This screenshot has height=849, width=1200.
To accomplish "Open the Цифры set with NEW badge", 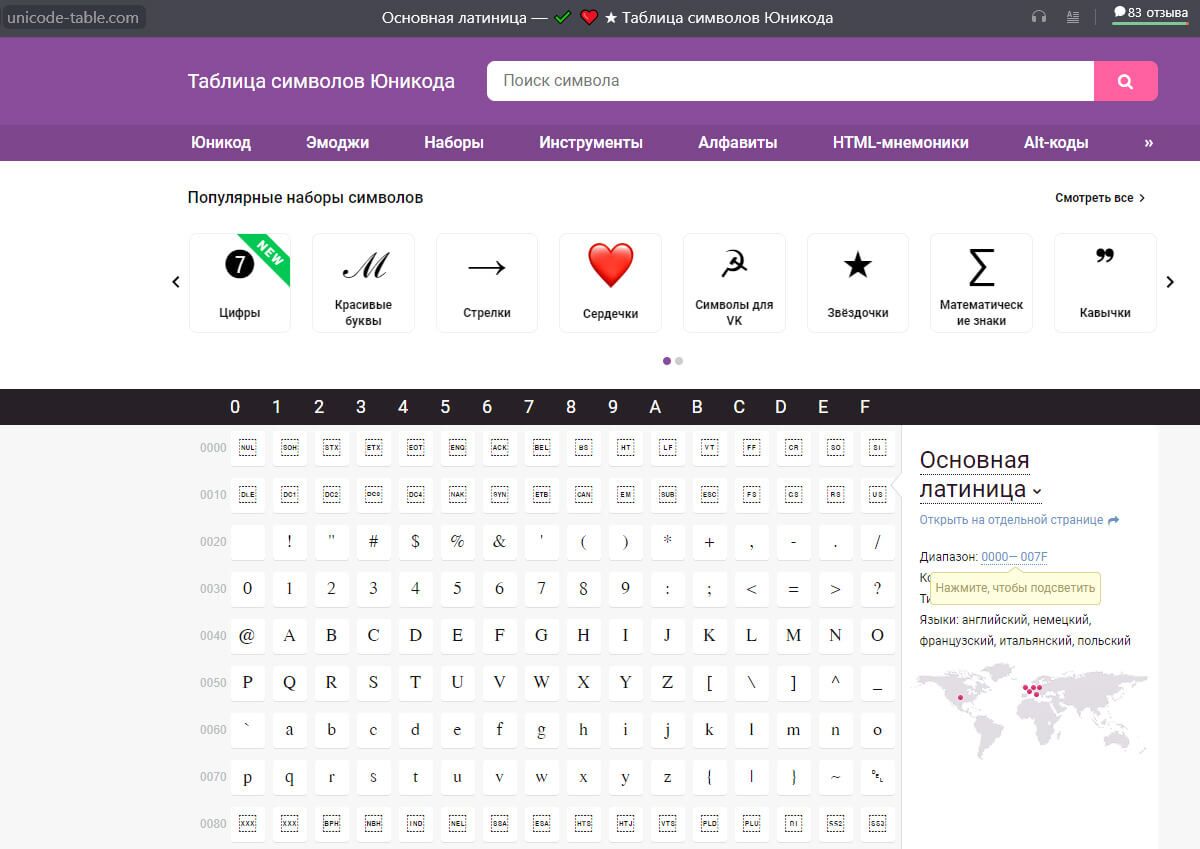I will pos(240,281).
